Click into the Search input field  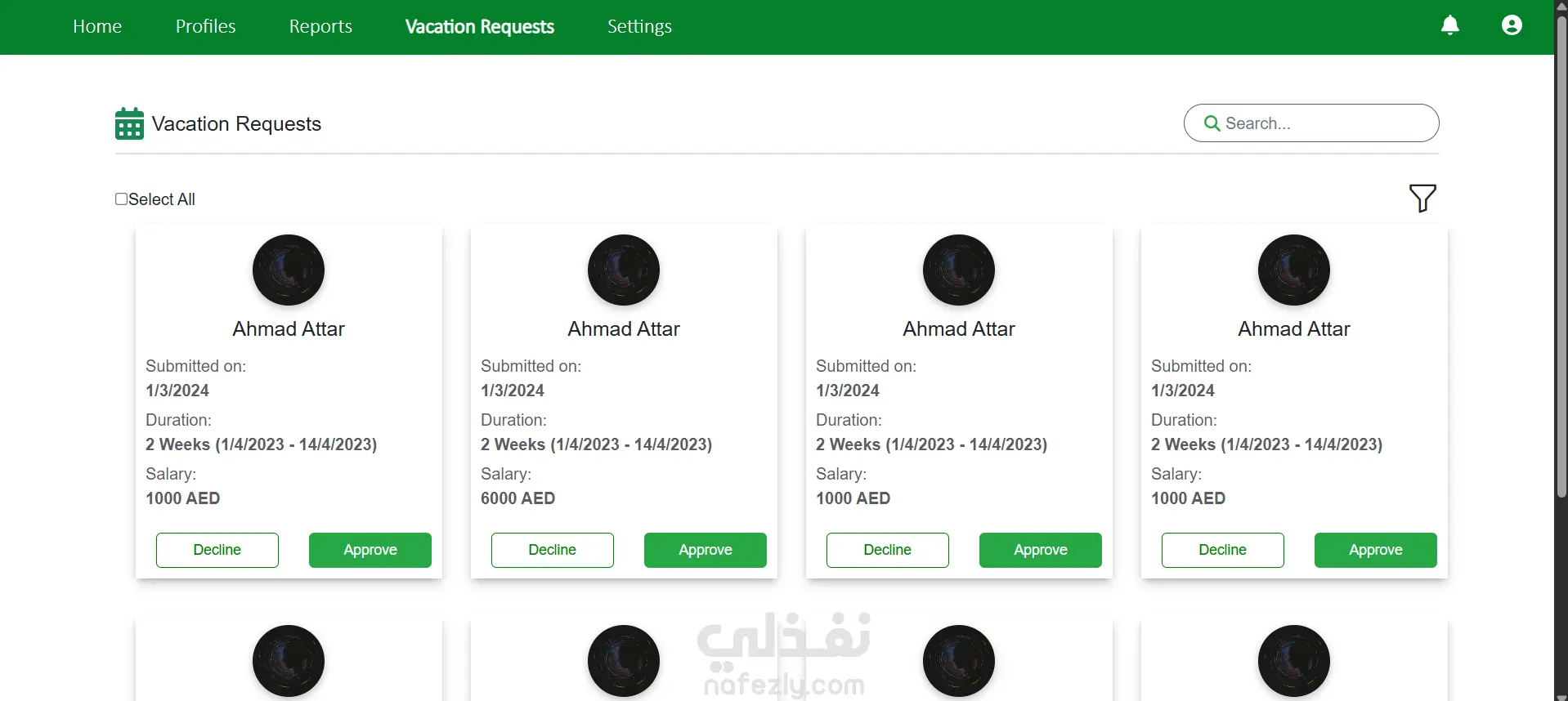(x=1311, y=123)
